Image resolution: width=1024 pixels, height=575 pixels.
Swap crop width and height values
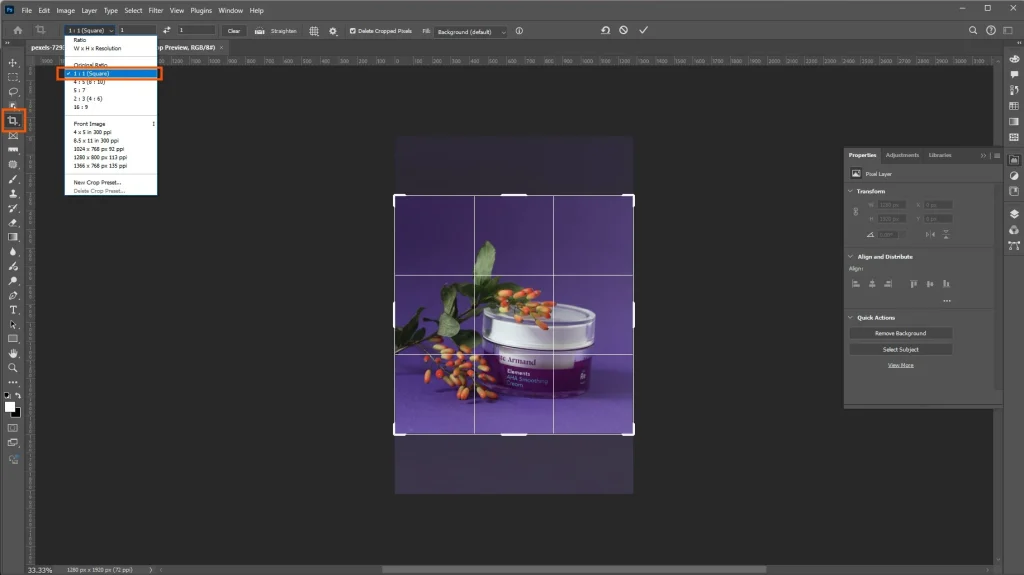tap(167, 30)
